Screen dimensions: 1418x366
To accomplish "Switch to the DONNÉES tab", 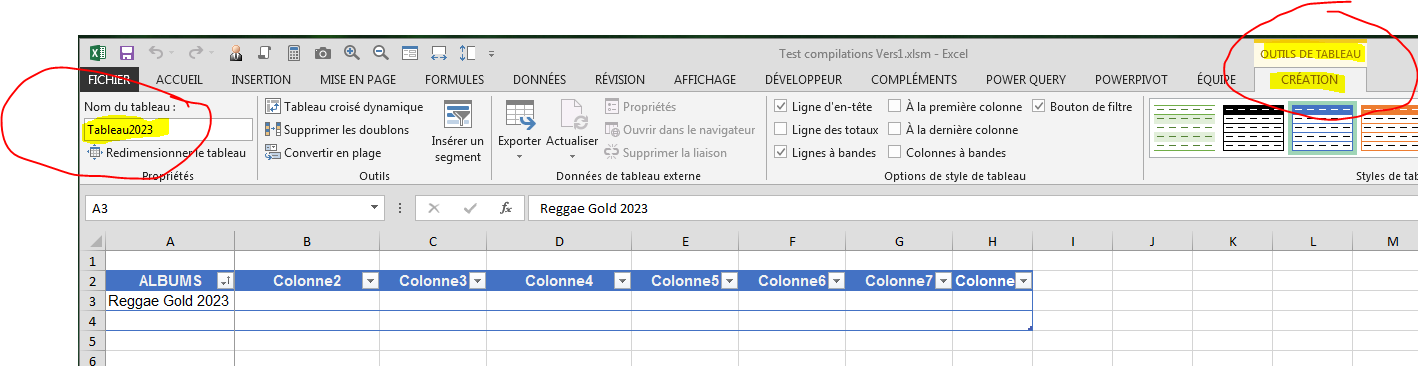I will pyautogui.click(x=539, y=80).
